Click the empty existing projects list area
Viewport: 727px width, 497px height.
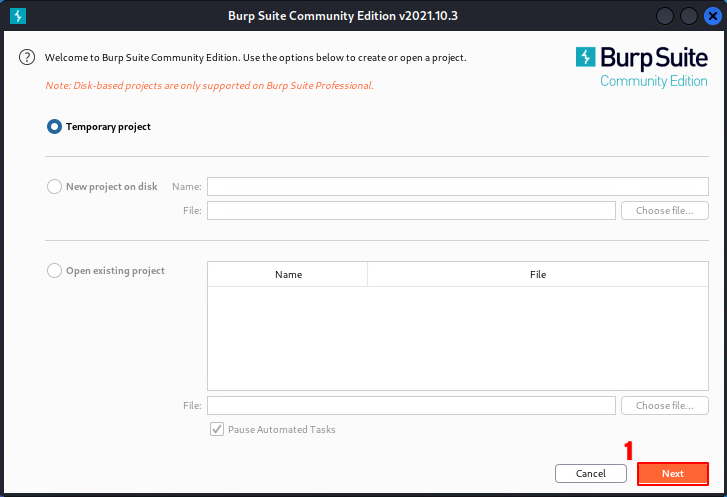(457, 338)
